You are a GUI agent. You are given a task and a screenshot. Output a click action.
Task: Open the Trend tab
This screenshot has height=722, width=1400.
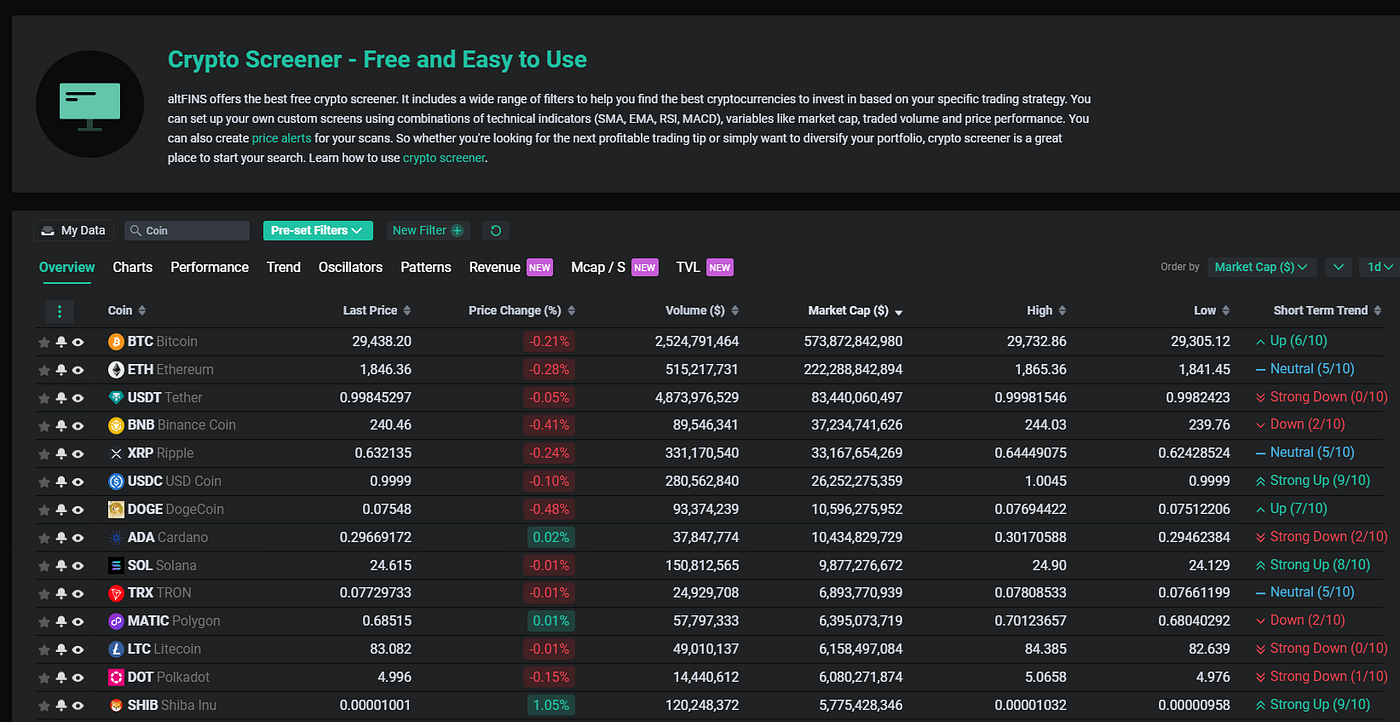284,267
